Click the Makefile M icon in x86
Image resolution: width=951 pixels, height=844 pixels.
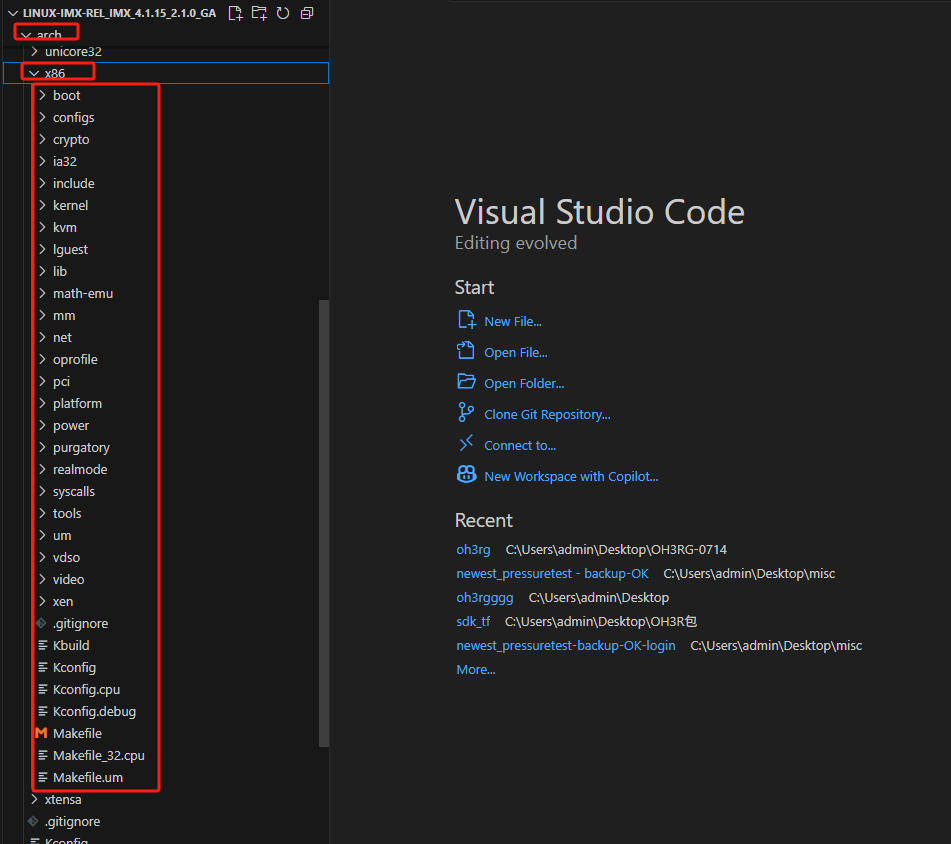point(41,733)
